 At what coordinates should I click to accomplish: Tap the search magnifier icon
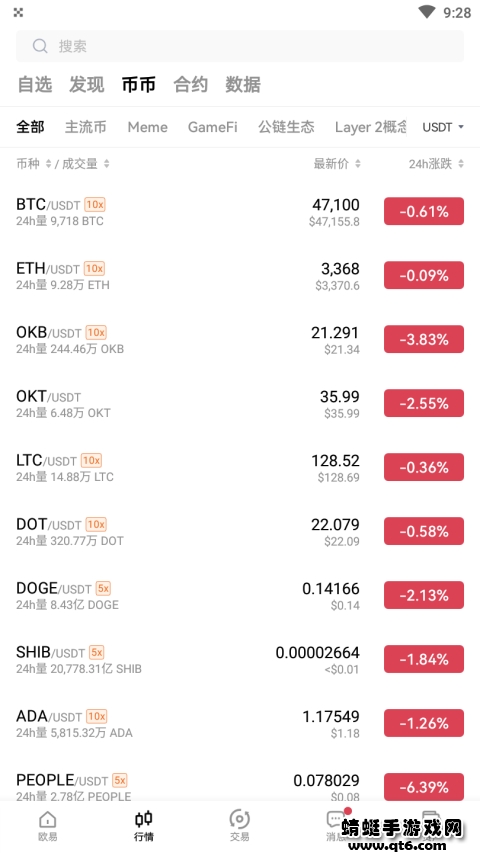pyautogui.click(x=40, y=46)
